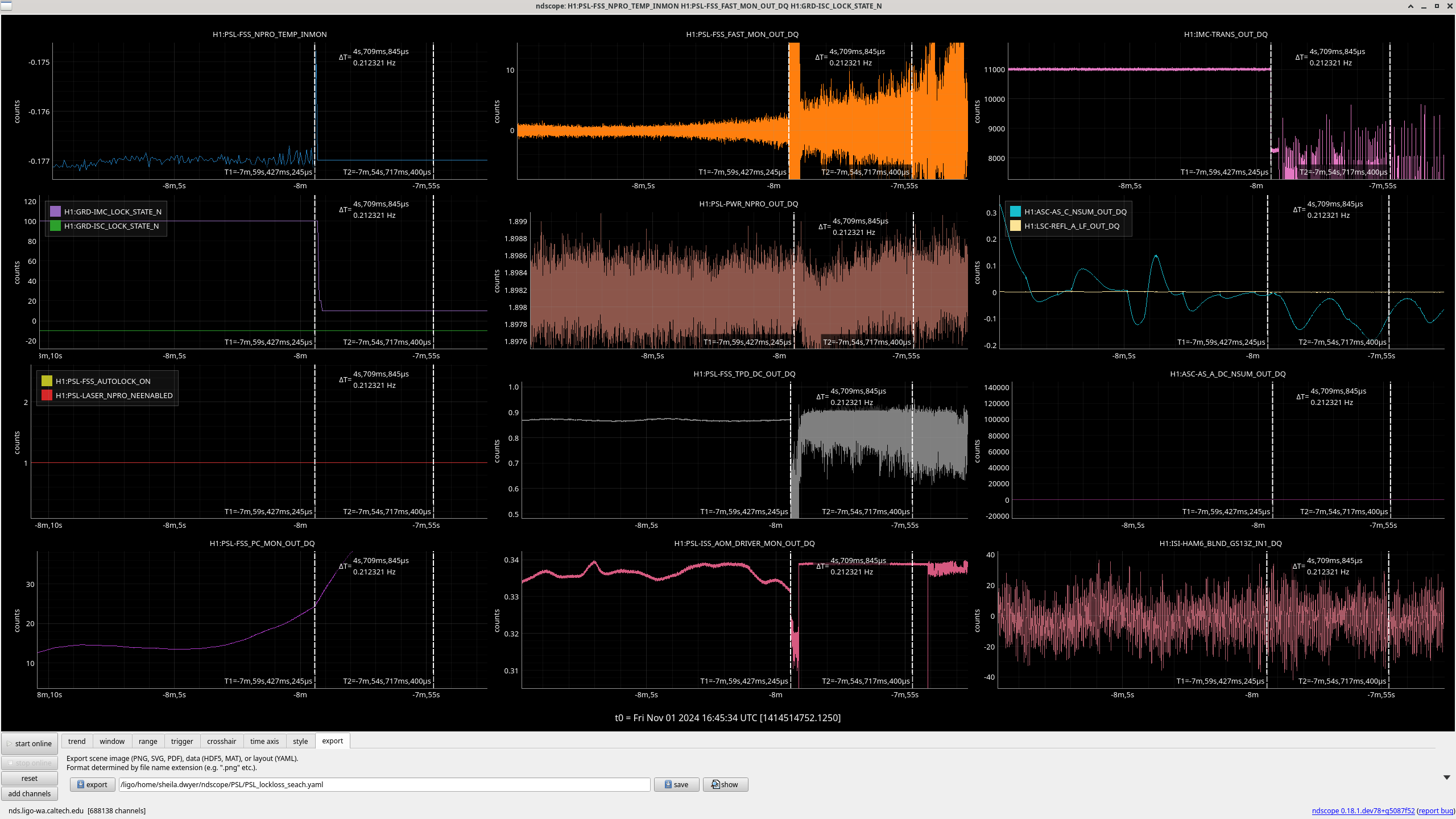
Task: Click the reset button
Action: tap(30, 778)
